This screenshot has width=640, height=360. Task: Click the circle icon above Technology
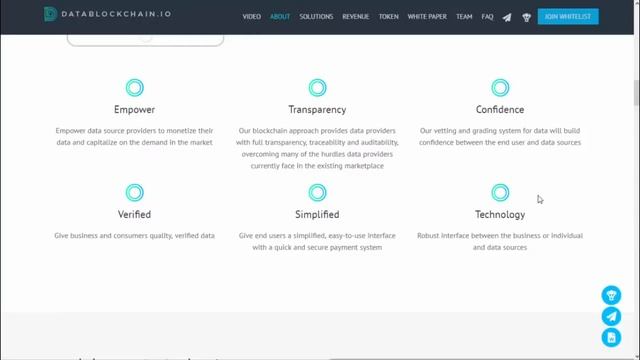tap(500, 193)
